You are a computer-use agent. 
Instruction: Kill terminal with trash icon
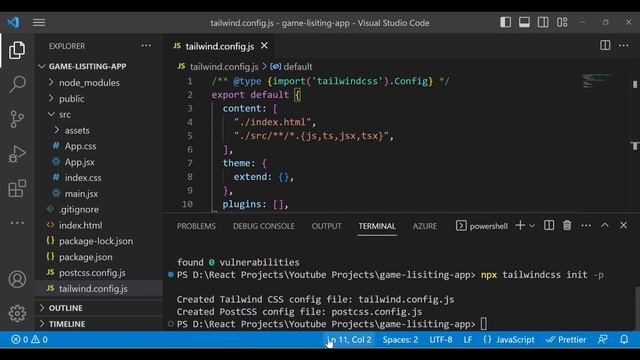point(567,225)
